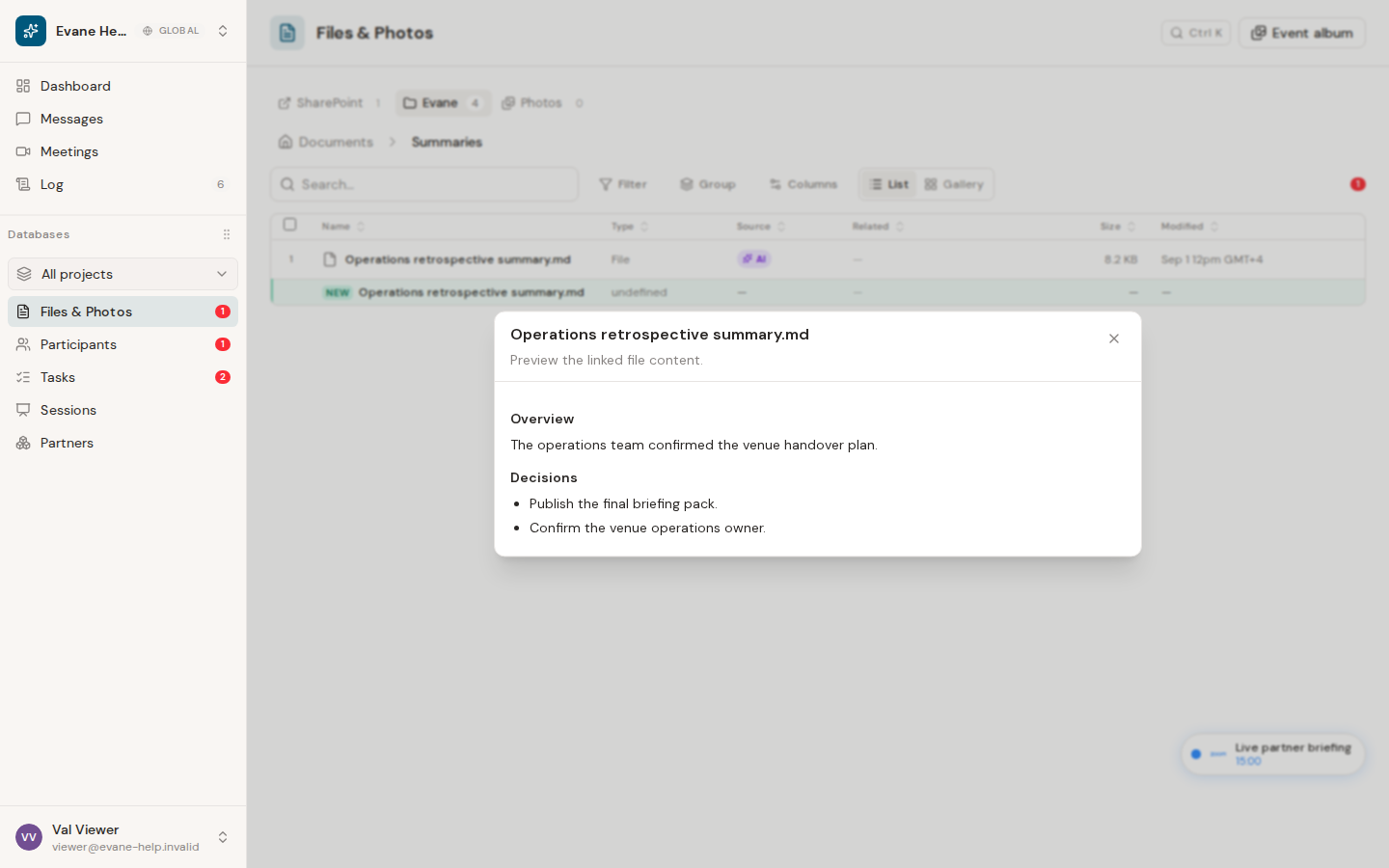Open the Group options

click(x=708, y=184)
